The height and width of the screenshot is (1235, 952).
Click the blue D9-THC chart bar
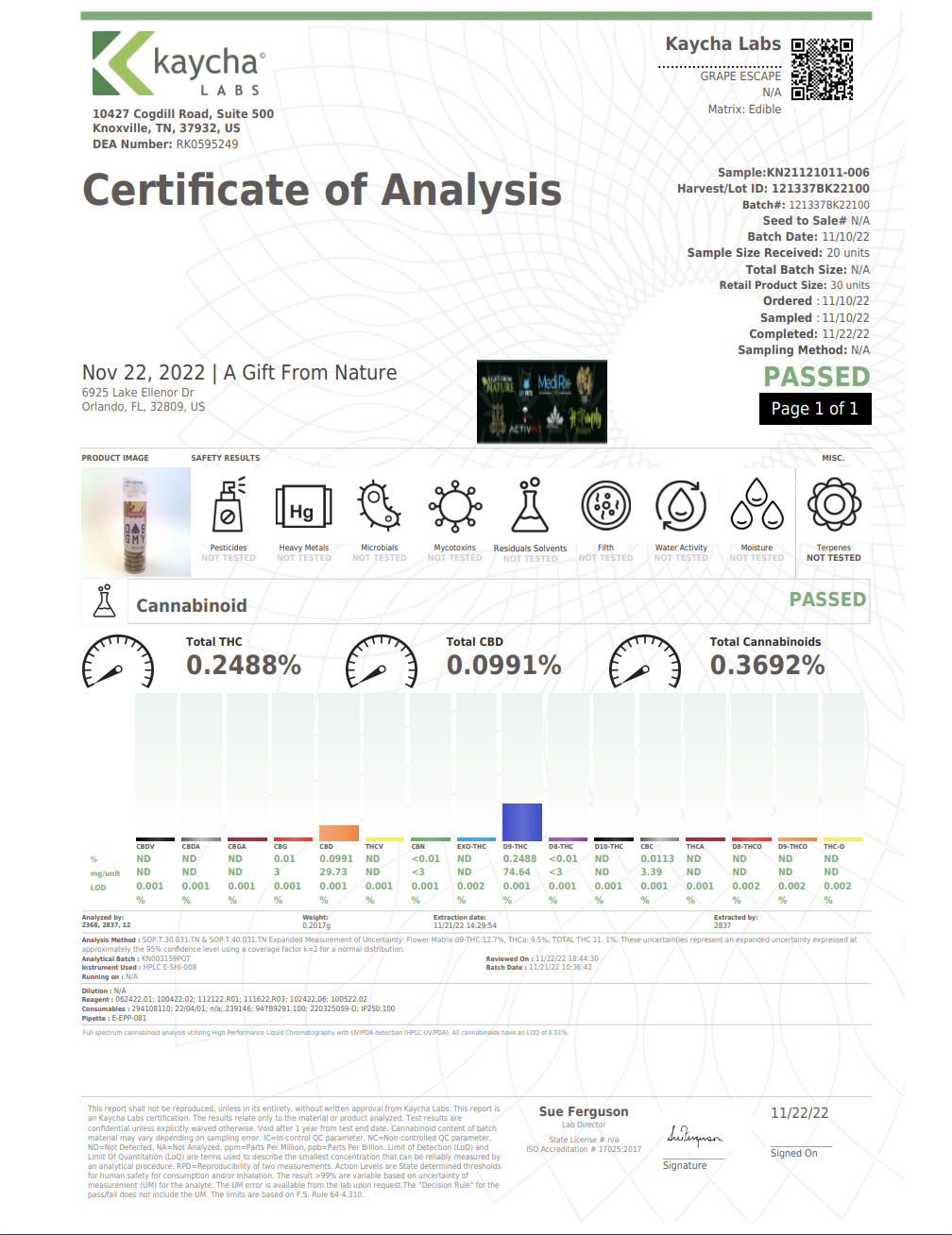(x=521, y=821)
